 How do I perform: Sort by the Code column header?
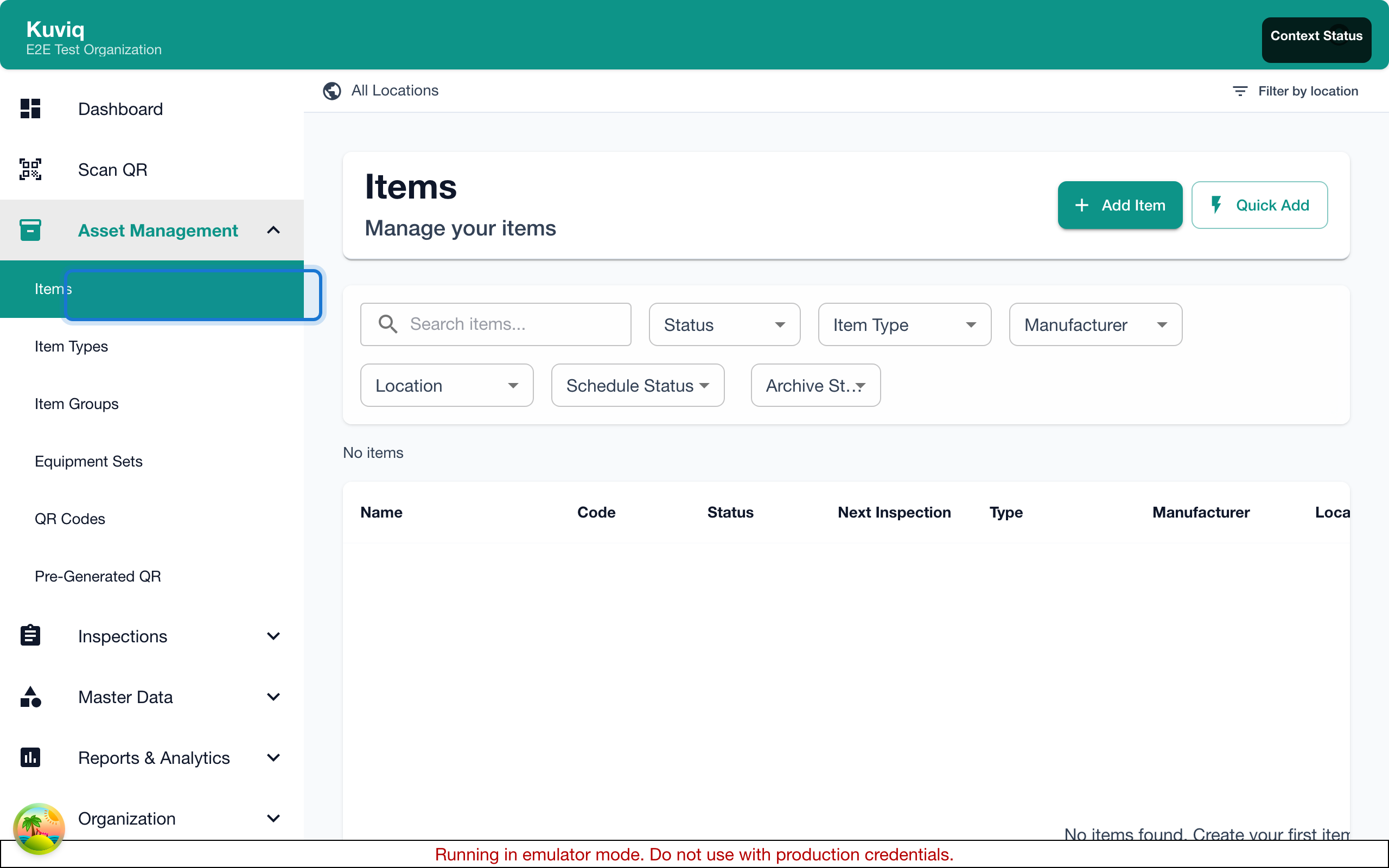pyautogui.click(x=596, y=512)
